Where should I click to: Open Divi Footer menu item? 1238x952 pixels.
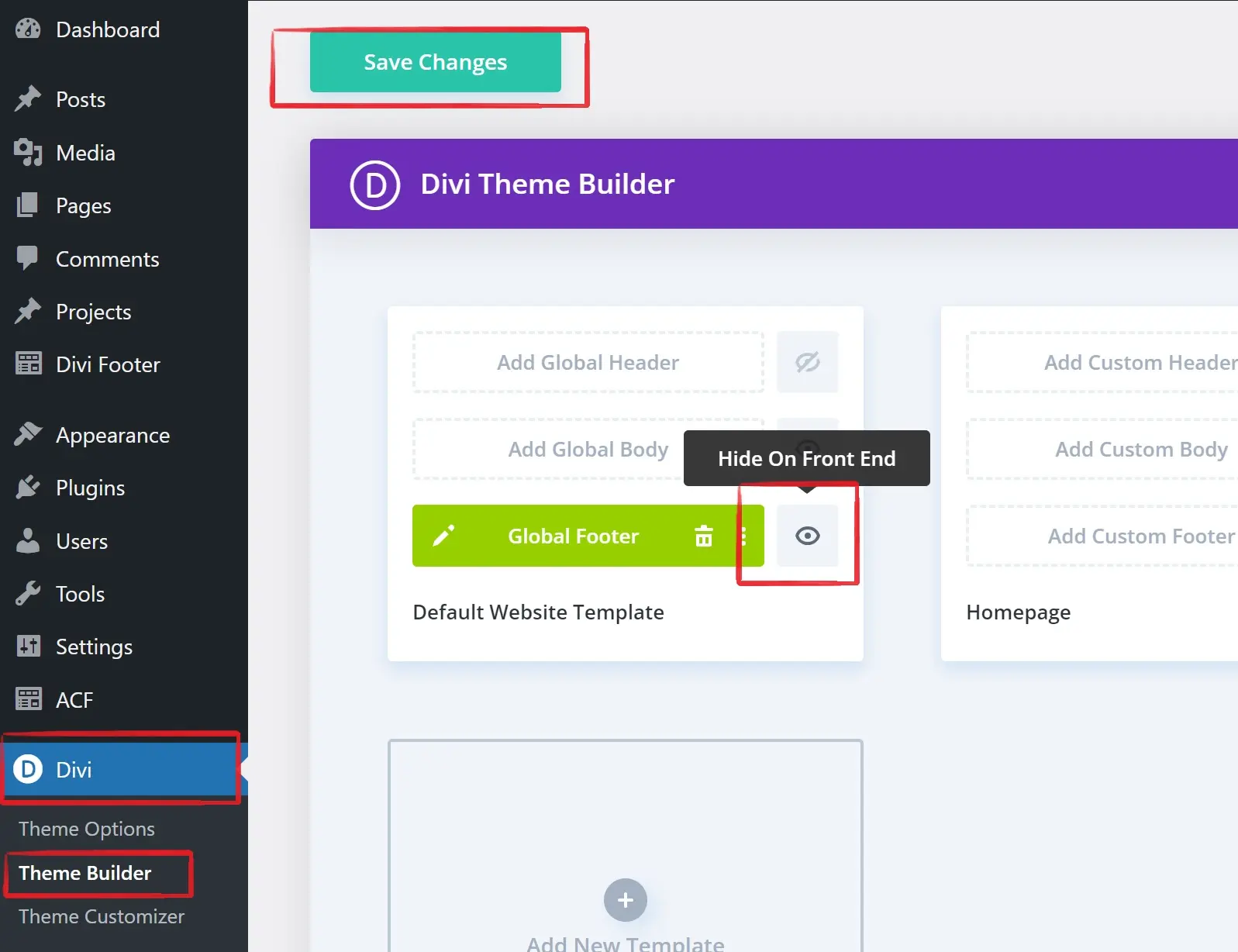coord(124,364)
